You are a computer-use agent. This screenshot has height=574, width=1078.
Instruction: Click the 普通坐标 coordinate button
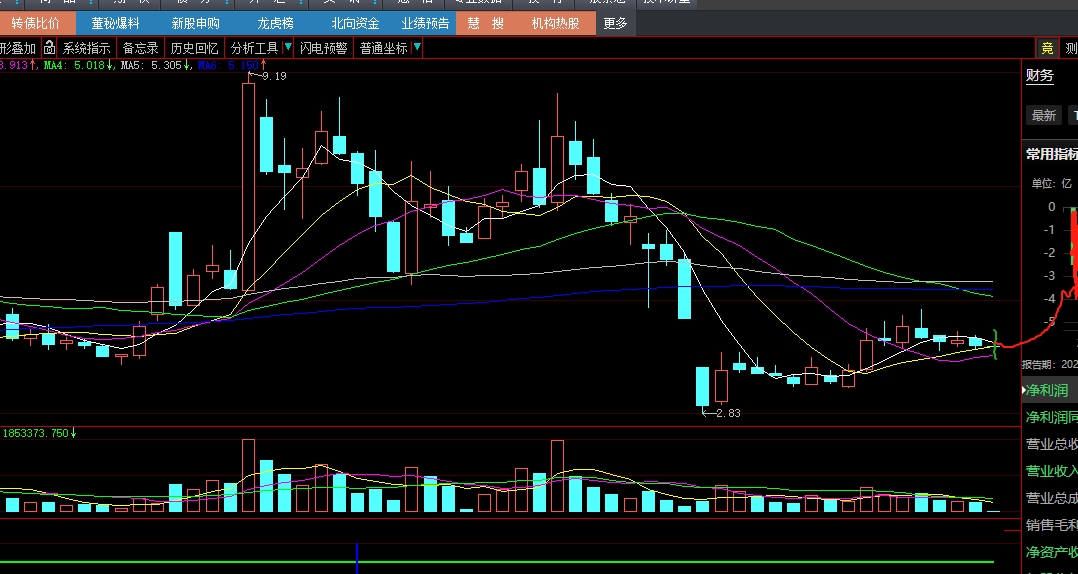tap(384, 48)
